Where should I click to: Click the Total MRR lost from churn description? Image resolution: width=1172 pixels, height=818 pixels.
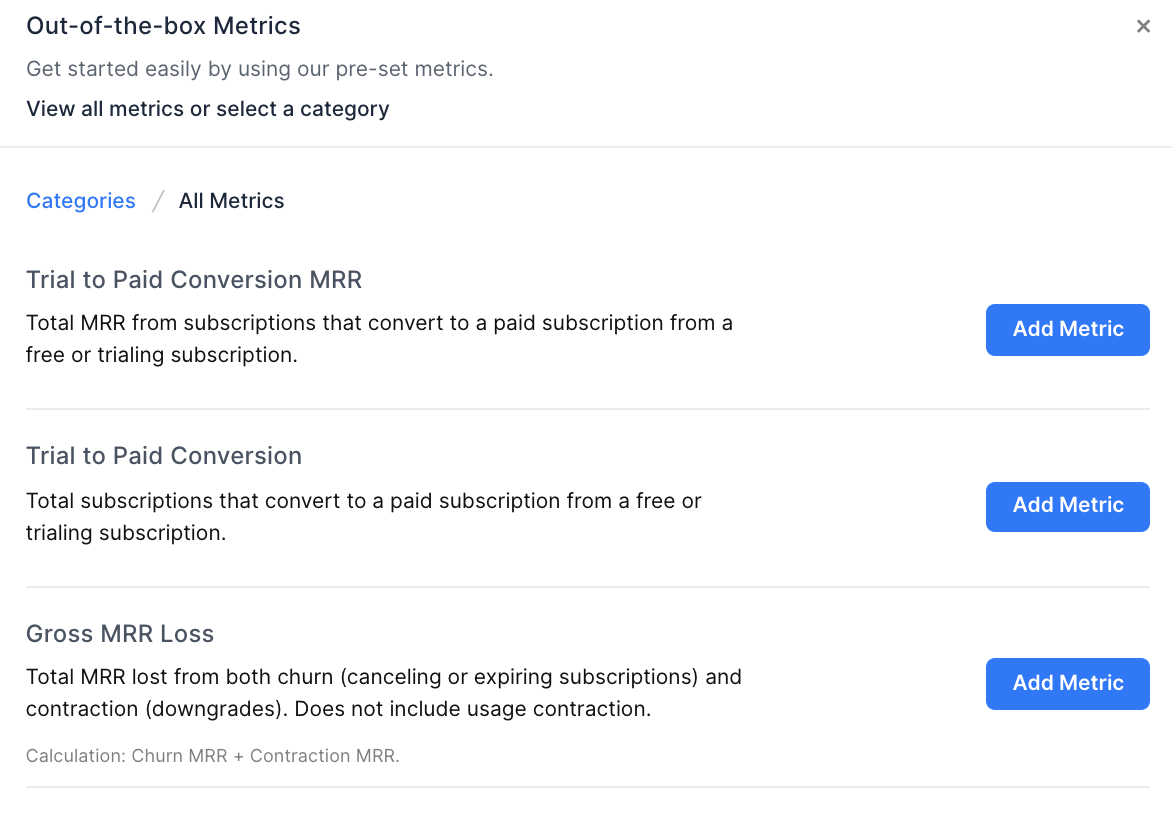pyautogui.click(x=383, y=693)
